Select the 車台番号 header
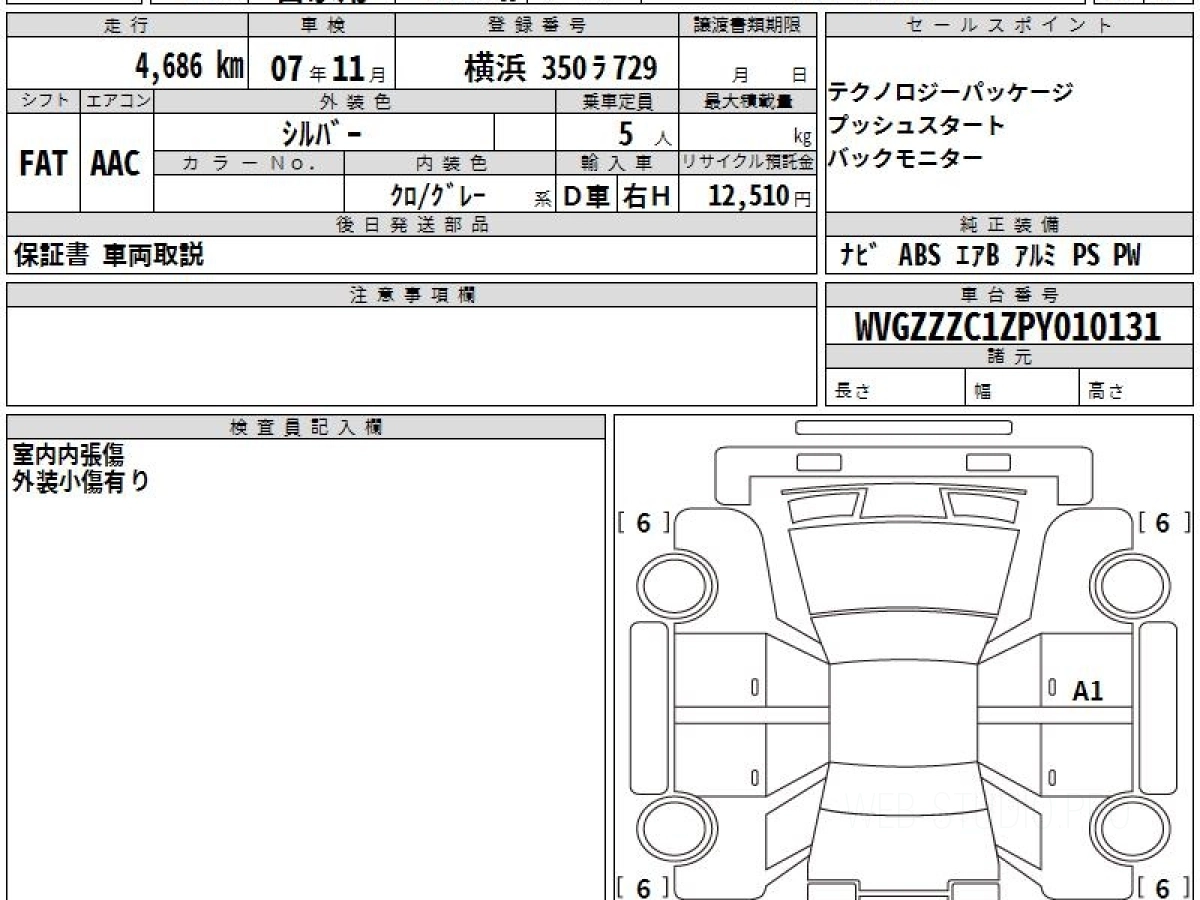 pyautogui.click(x=1009, y=294)
